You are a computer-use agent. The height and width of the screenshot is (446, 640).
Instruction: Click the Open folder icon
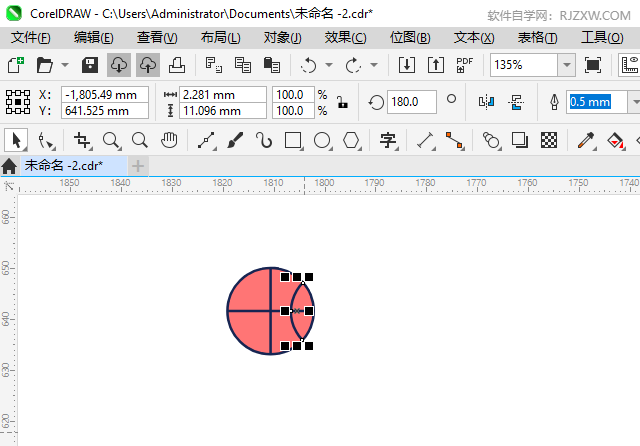(44, 65)
